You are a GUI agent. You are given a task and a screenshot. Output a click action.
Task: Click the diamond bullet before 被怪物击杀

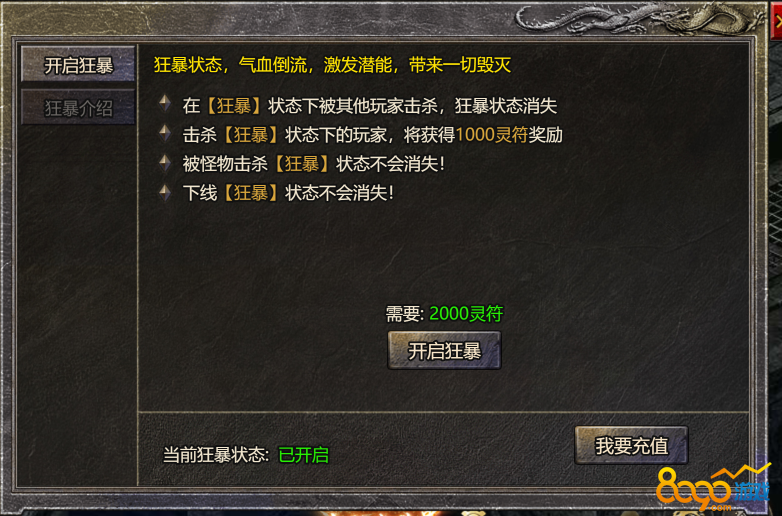pyautogui.click(x=165, y=163)
